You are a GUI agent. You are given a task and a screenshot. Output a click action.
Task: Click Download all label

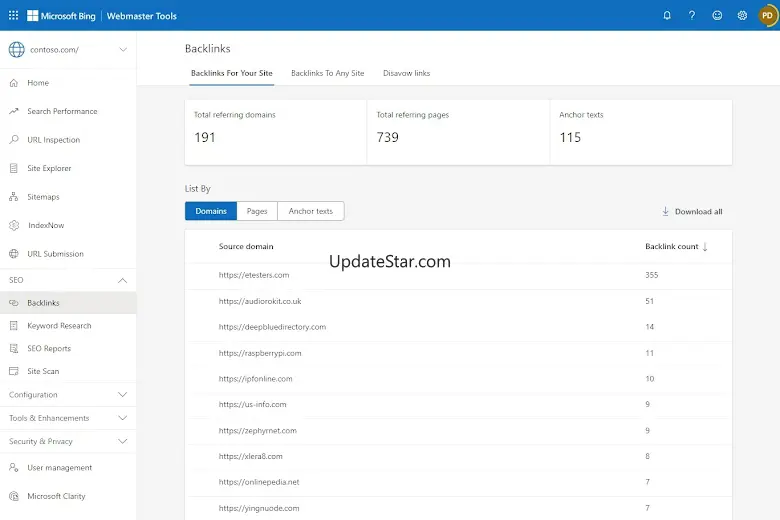point(698,211)
